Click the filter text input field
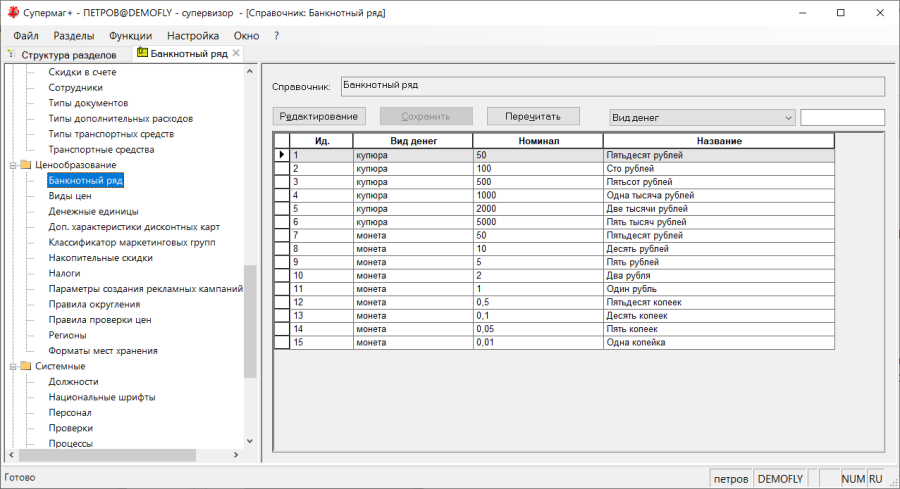The height and width of the screenshot is (489, 900). [x=842, y=118]
